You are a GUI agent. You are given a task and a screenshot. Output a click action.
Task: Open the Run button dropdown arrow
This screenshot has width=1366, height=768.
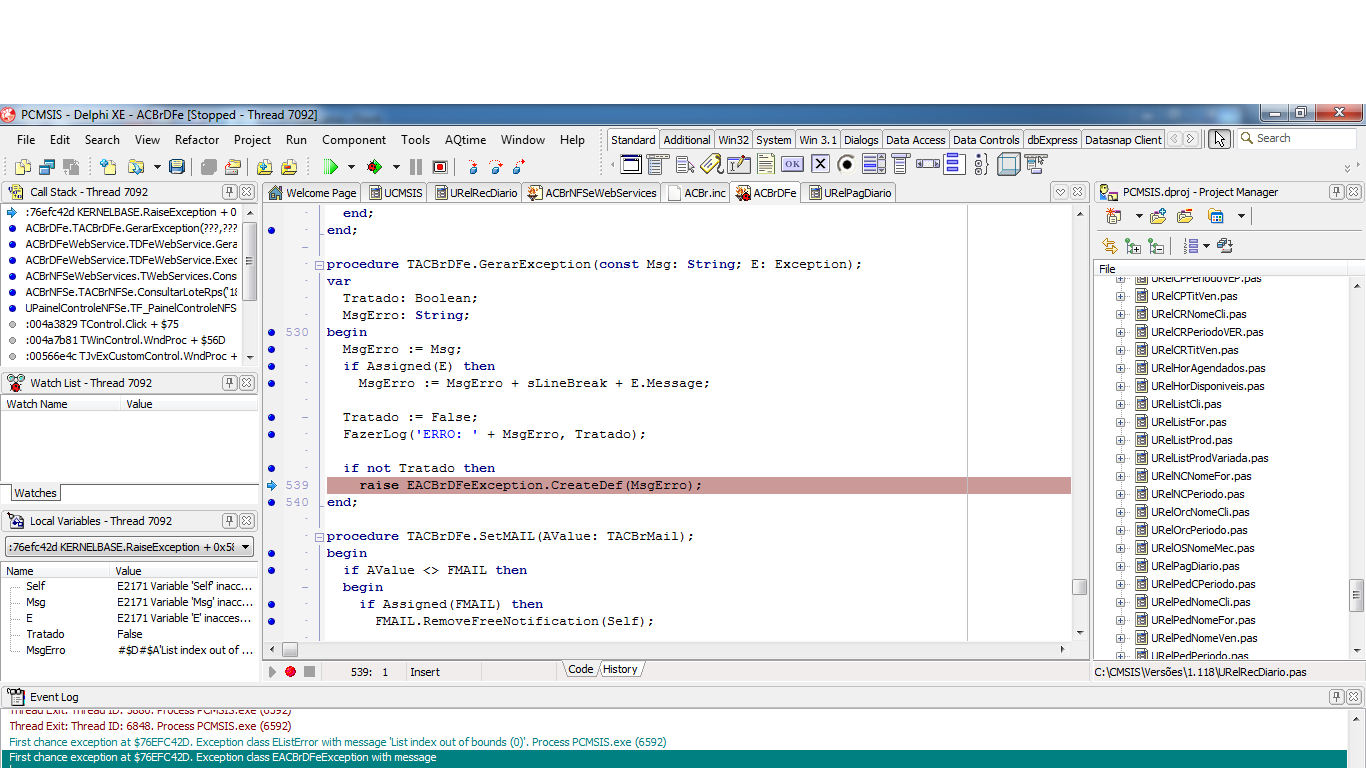point(351,167)
